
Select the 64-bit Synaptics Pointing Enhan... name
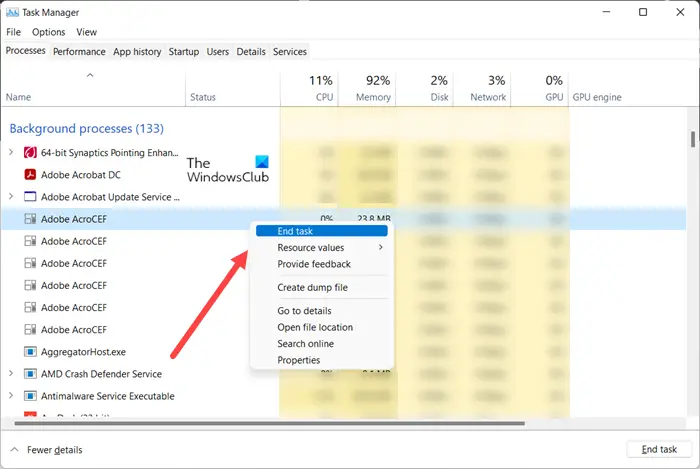tap(109, 153)
